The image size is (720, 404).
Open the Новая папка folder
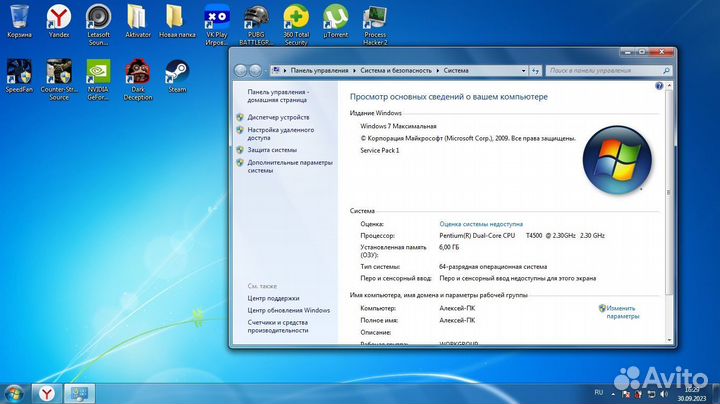point(177,22)
